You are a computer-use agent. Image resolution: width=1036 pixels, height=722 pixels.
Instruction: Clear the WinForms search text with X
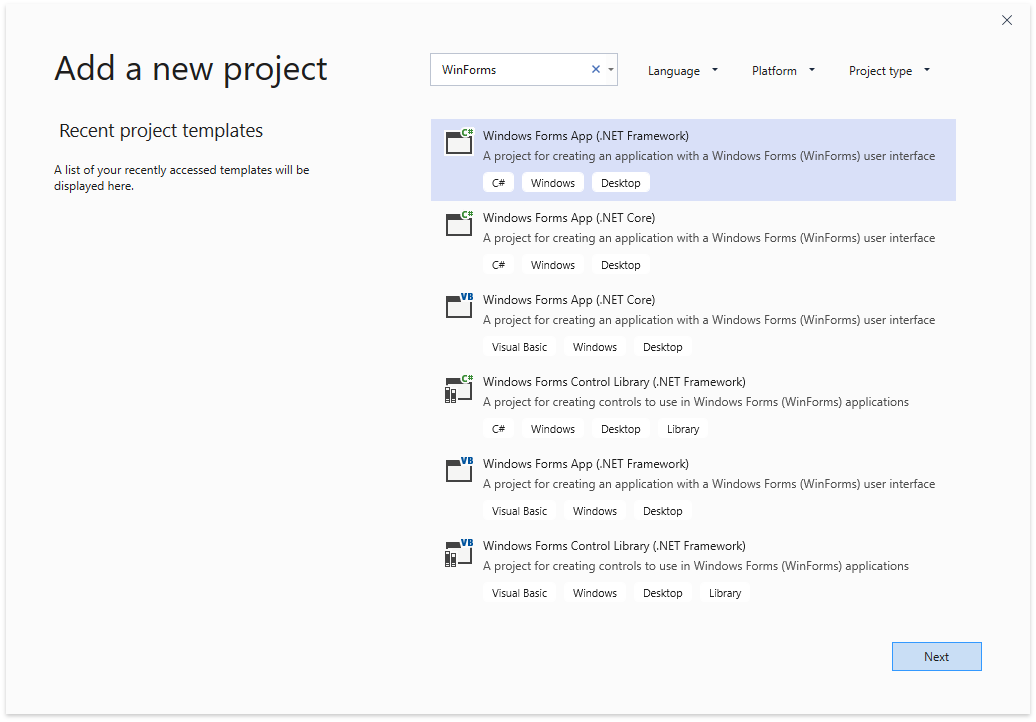tap(596, 70)
